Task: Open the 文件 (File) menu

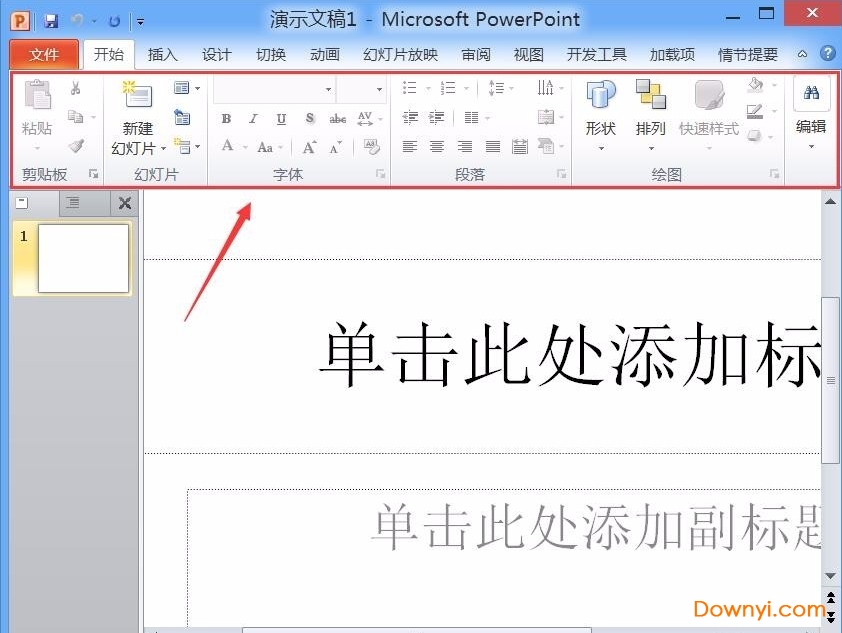Action: tap(43, 55)
